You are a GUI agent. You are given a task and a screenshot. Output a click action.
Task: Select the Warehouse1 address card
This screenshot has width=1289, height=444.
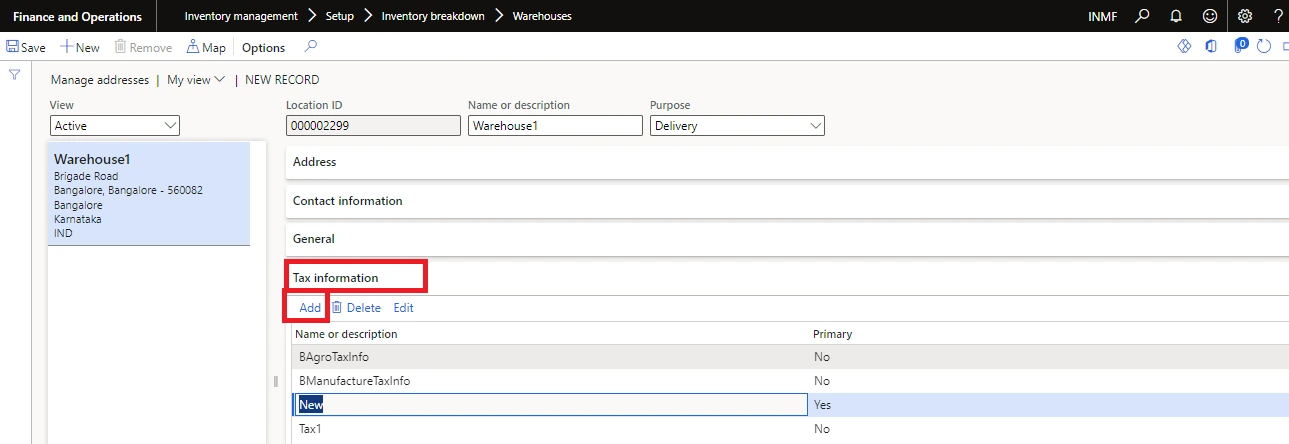coord(149,194)
